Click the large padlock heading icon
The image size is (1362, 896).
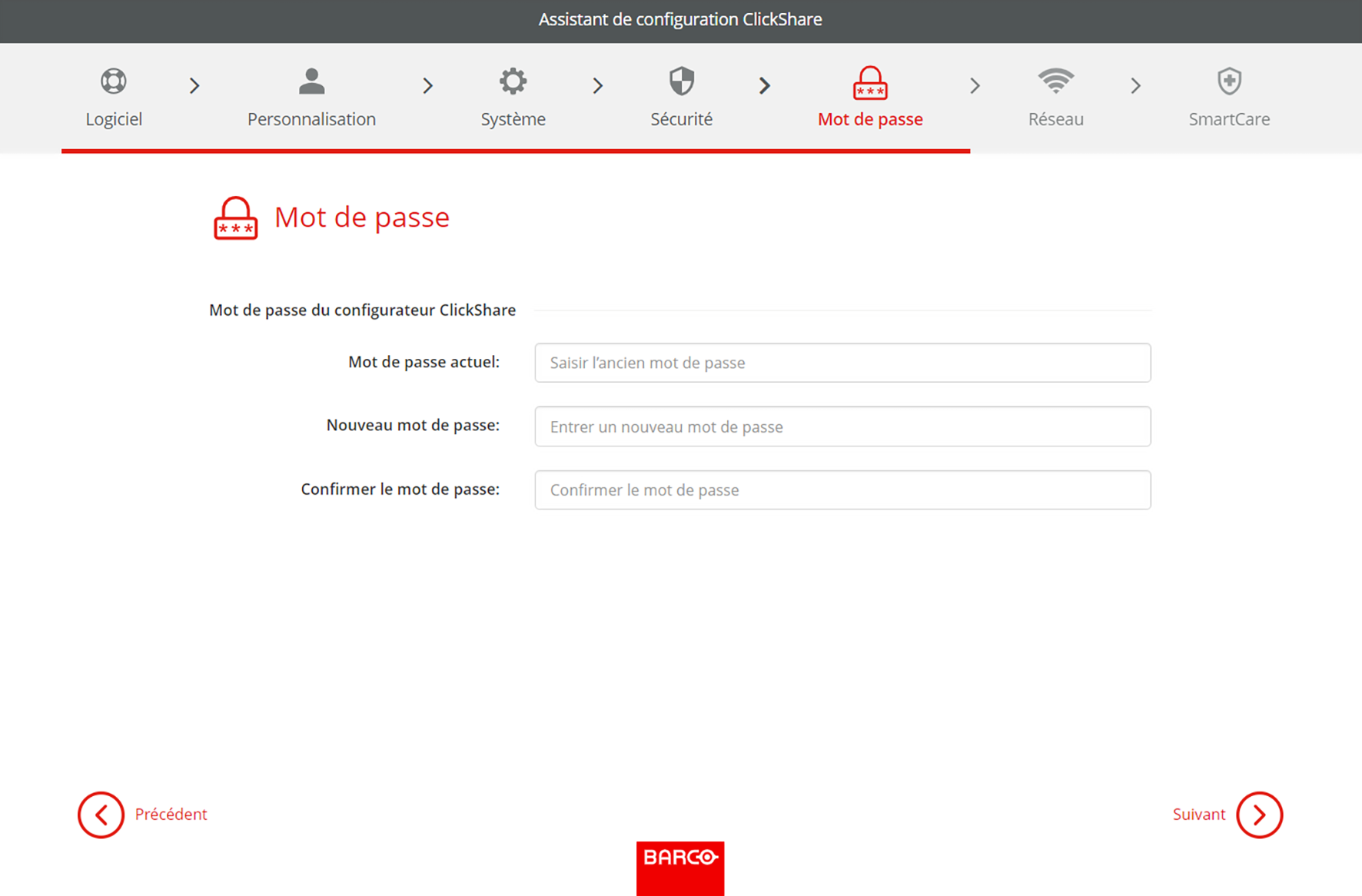[x=235, y=218]
